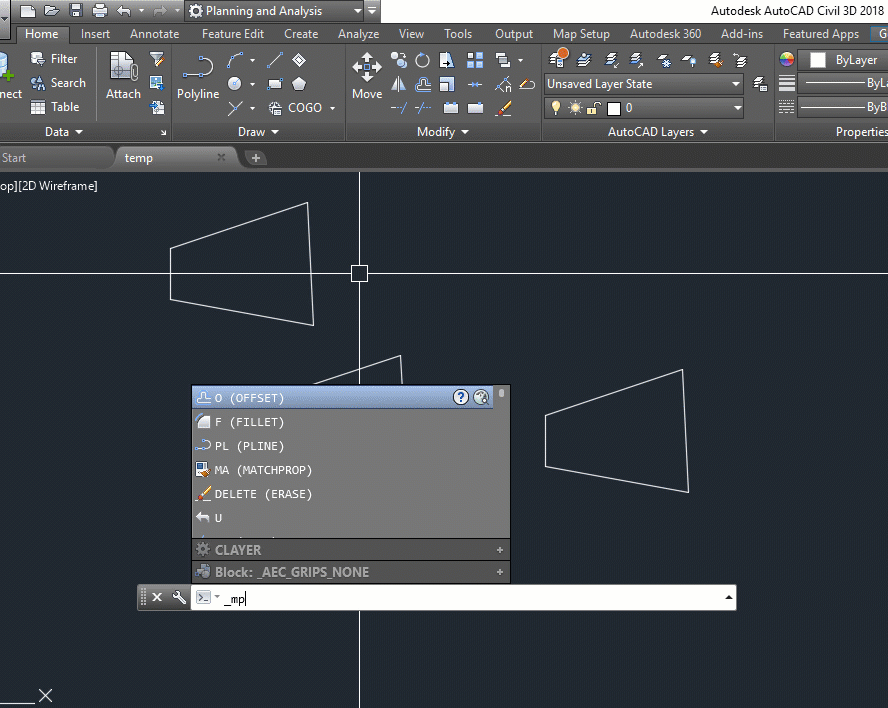
Task: Select the Line draw tool icon
Action: pos(275,60)
